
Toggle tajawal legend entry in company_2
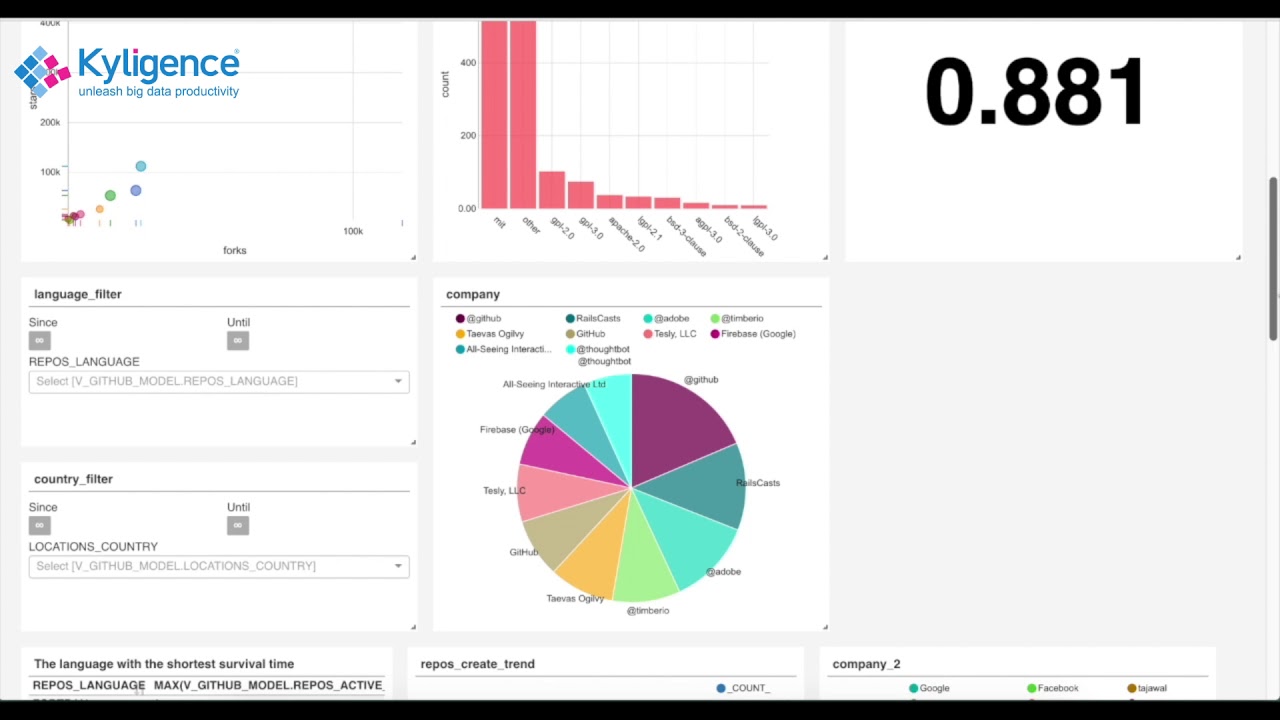click(1147, 688)
